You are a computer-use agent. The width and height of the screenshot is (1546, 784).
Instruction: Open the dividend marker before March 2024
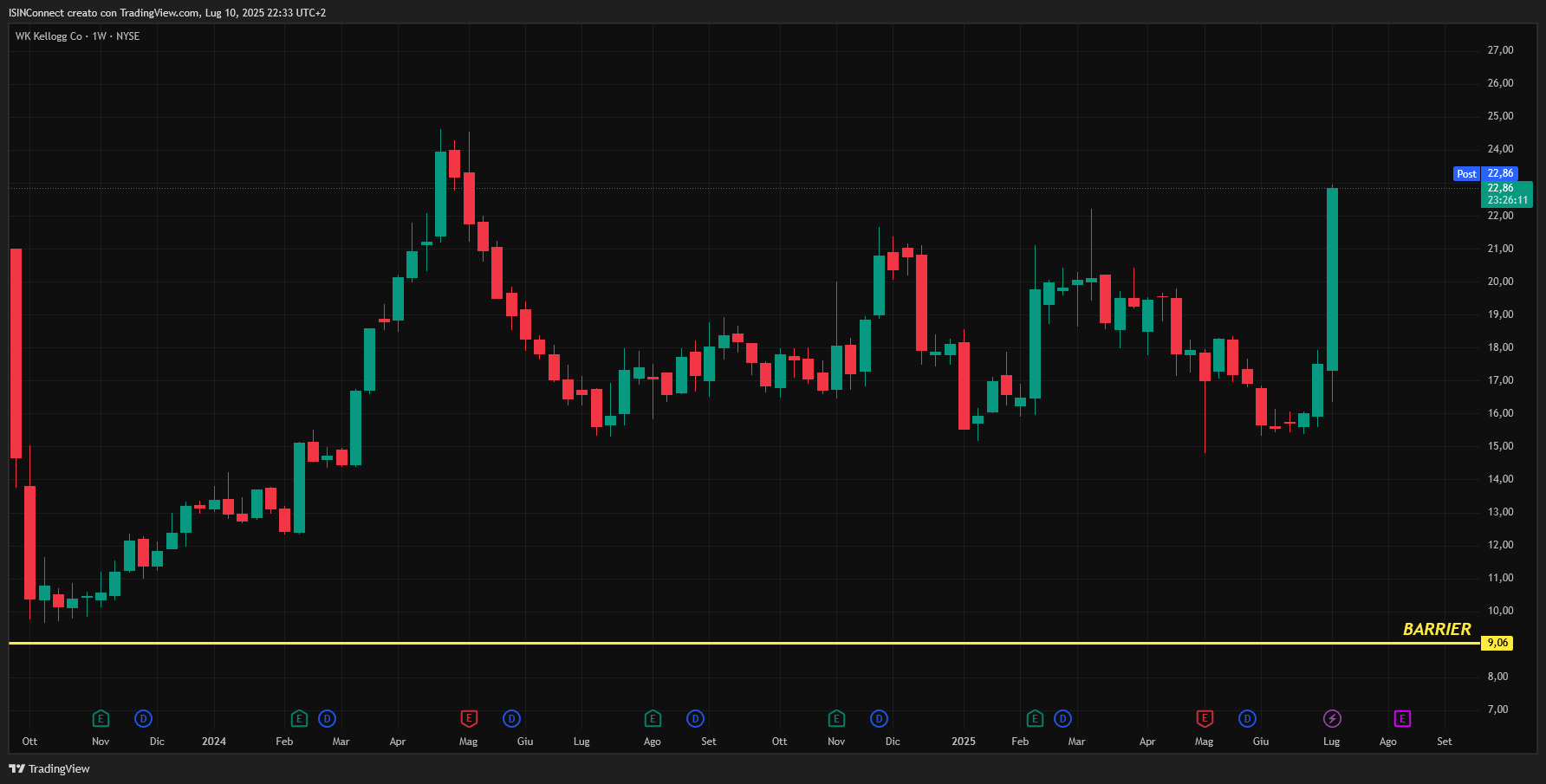pos(327,718)
